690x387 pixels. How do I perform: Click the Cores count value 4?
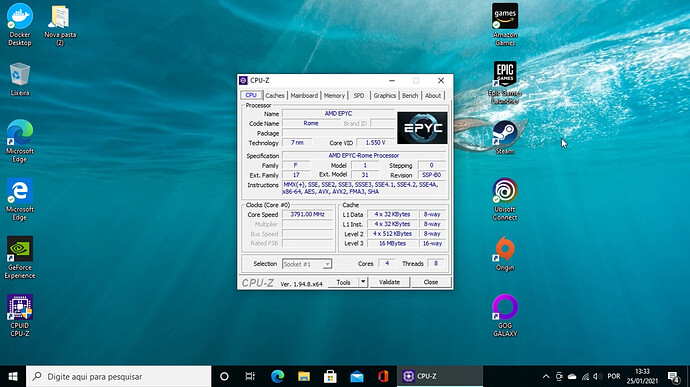(387, 263)
